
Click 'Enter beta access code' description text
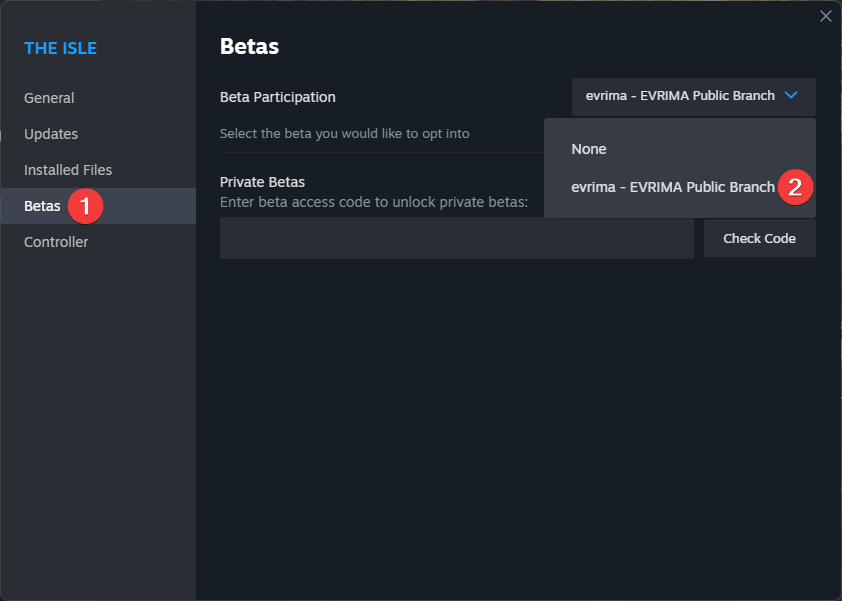tap(374, 202)
